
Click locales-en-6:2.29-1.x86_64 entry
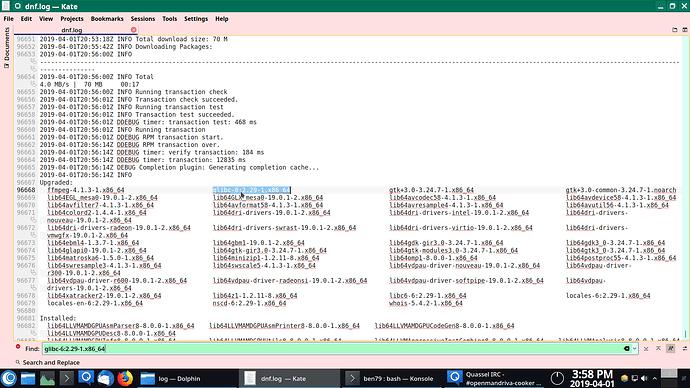(x=95, y=303)
